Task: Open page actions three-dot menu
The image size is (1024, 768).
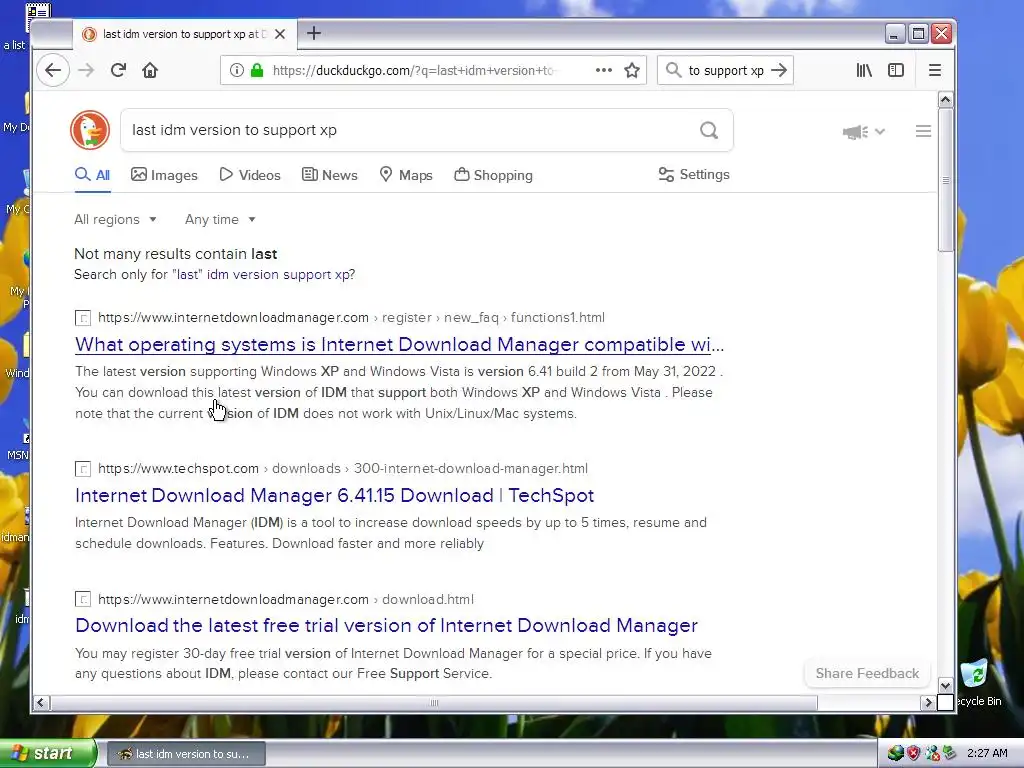Action: point(604,70)
